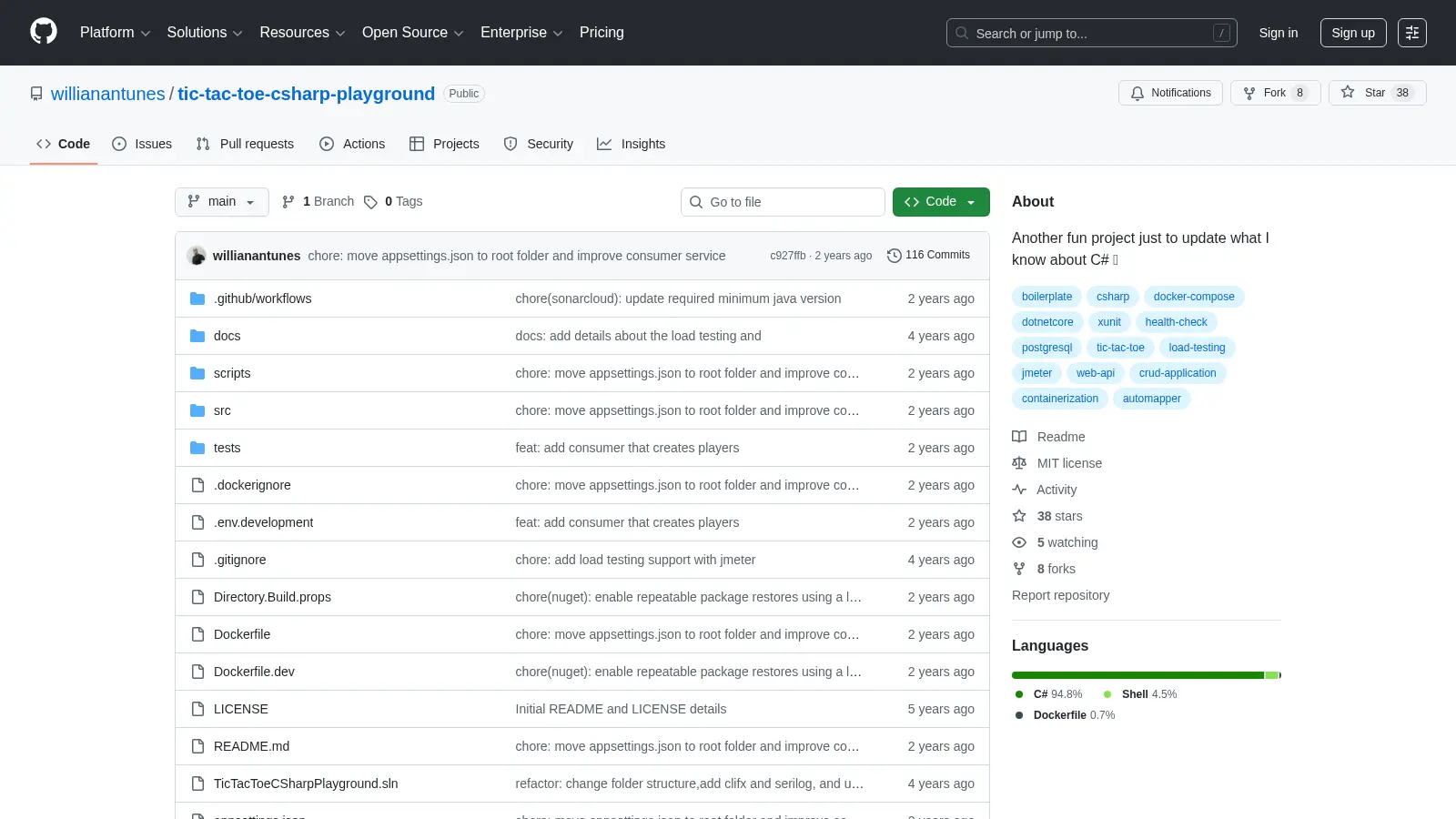Fork the repository using Fork button
Image resolution: width=1456 pixels, height=819 pixels.
pyautogui.click(x=1275, y=93)
